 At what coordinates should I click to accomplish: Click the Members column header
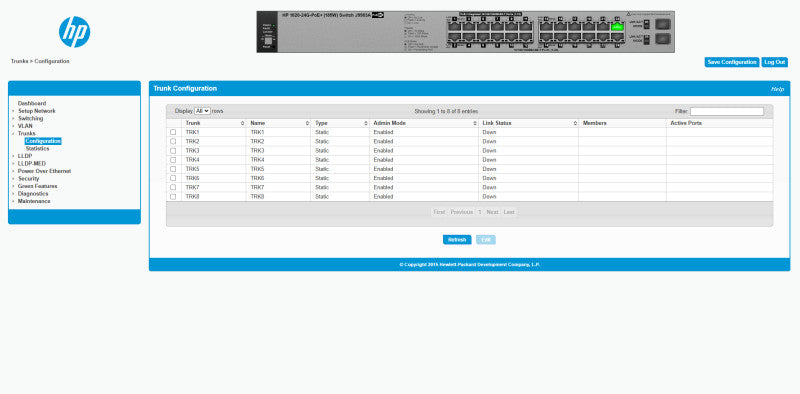[622, 123]
